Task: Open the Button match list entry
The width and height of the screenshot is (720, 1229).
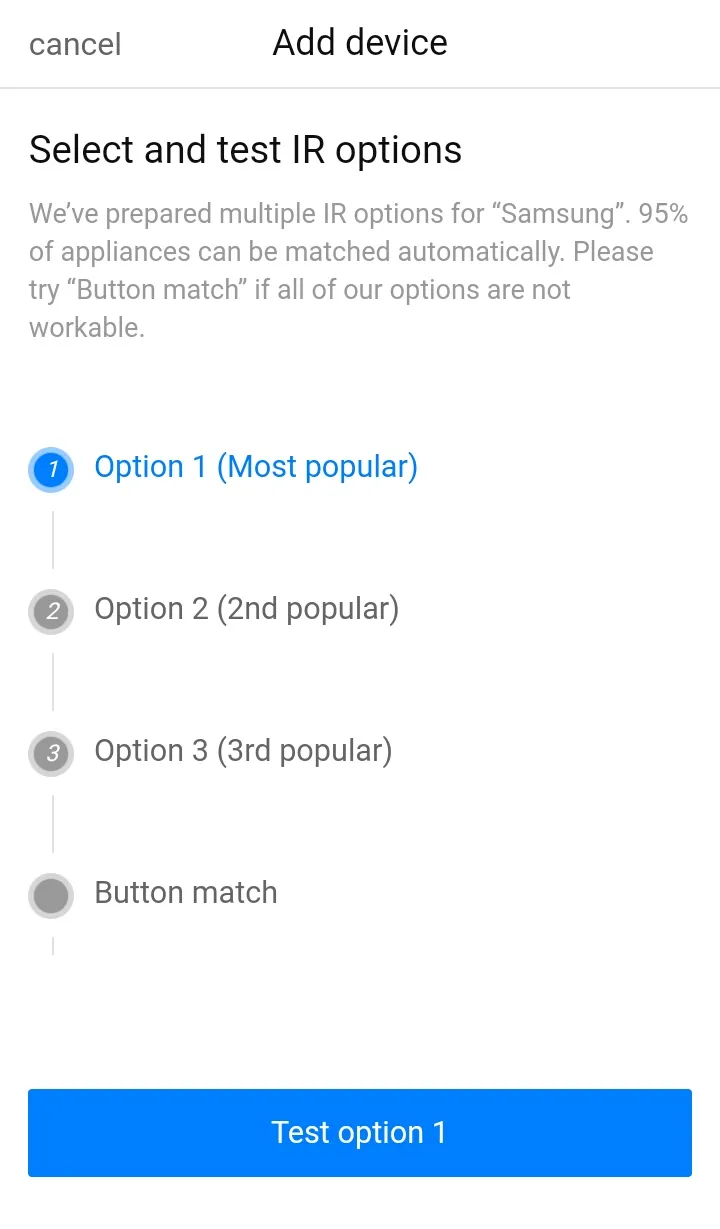Action: [x=186, y=893]
